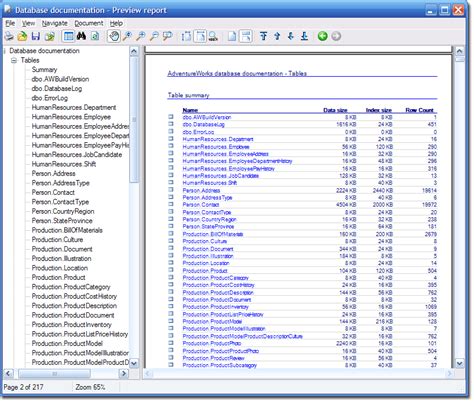
Task: Click the green Back navigation button
Action: click(x=322, y=36)
